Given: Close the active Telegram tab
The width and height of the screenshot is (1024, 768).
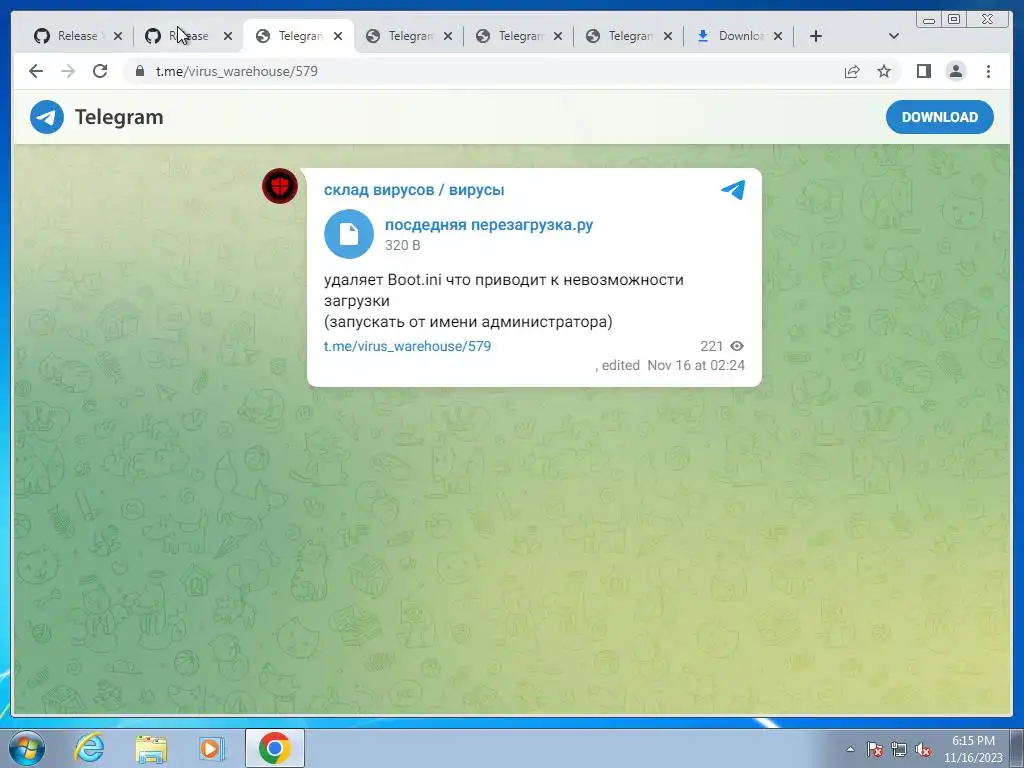Looking at the screenshot, I should tap(338, 36).
